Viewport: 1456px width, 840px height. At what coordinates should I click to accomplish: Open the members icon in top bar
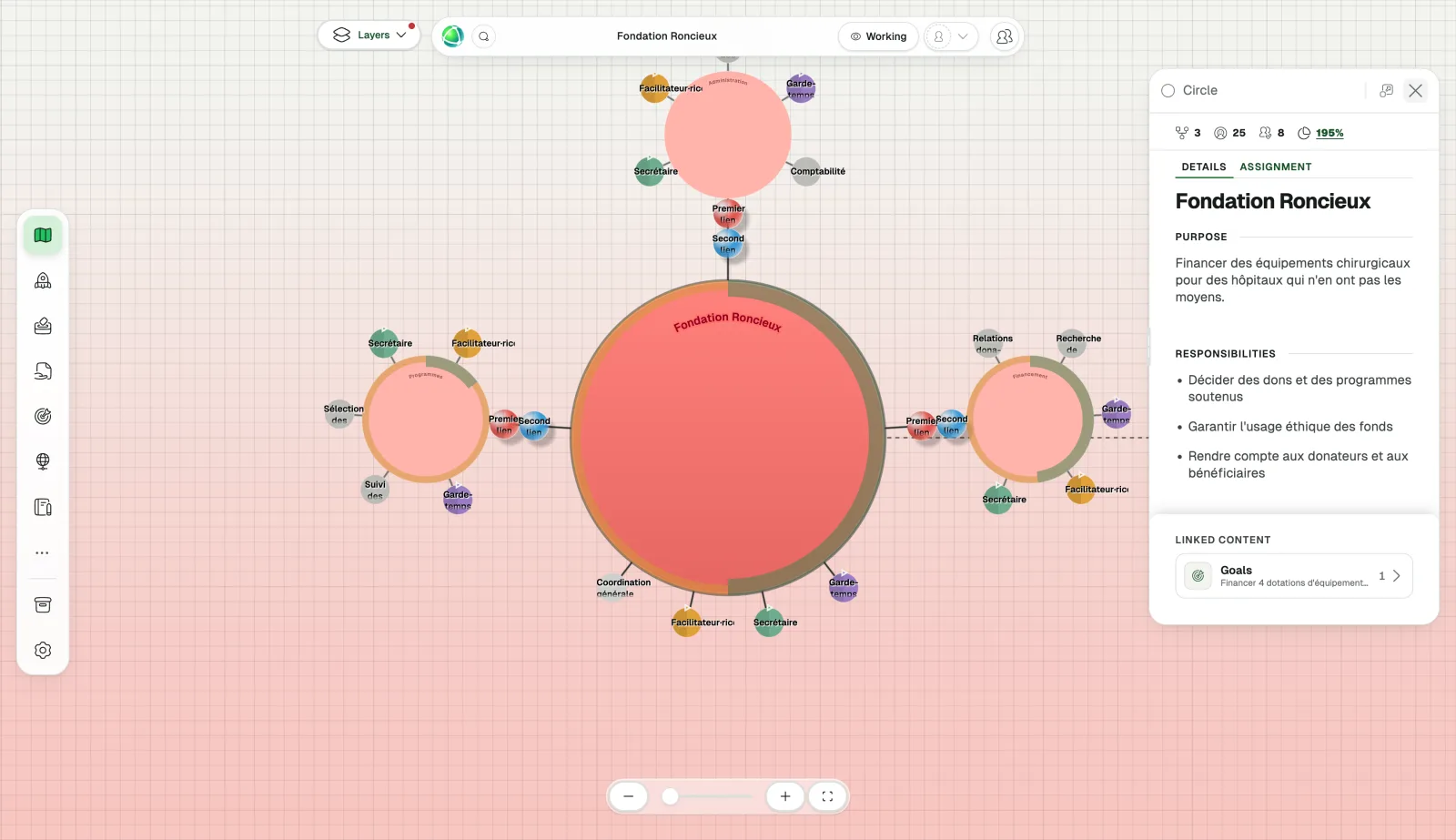tap(1004, 36)
